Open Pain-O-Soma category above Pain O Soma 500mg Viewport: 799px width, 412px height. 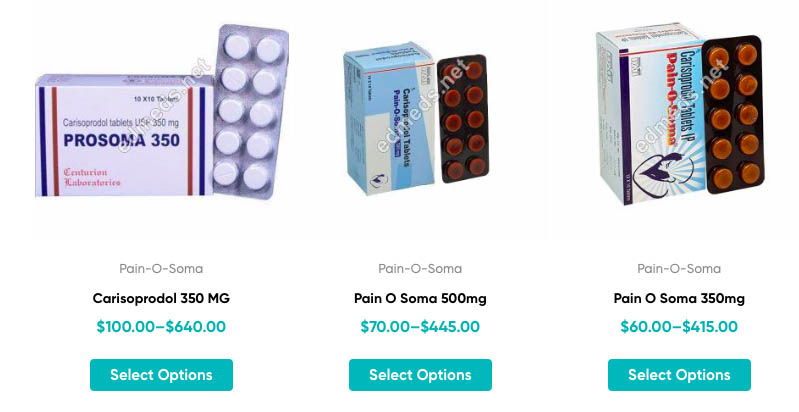pyautogui.click(x=420, y=268)
